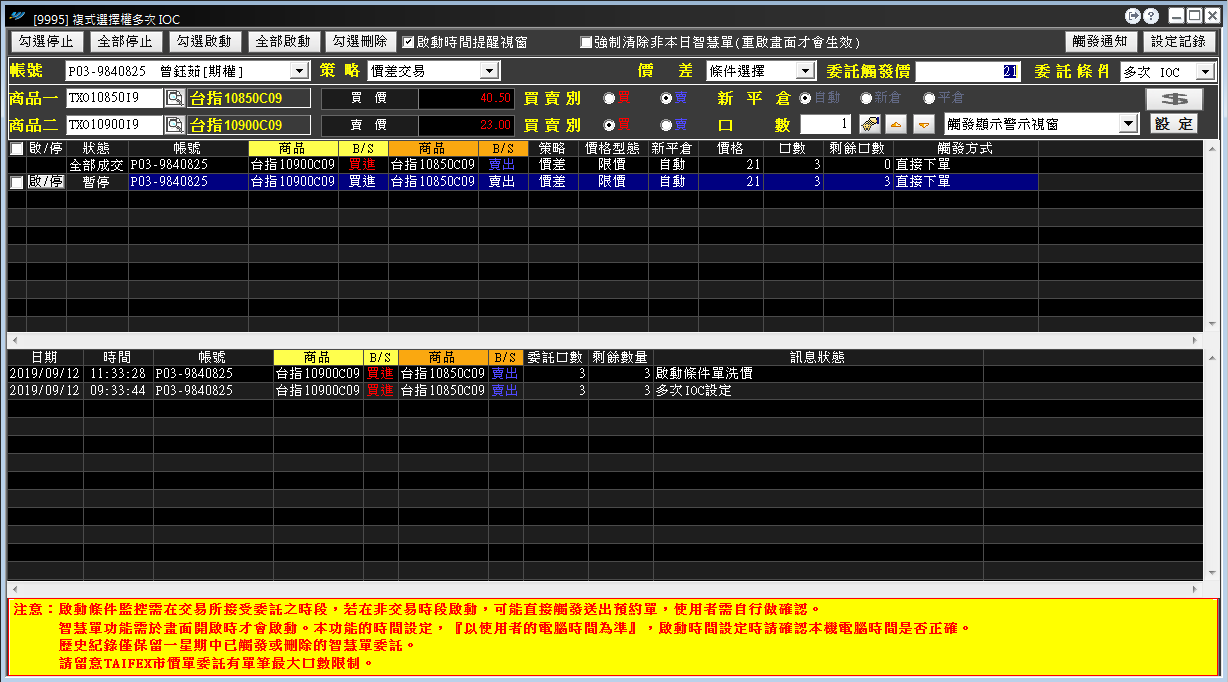Check the box on the 暫停 order row
The image size is (1228, 682).
click(16, 182)
